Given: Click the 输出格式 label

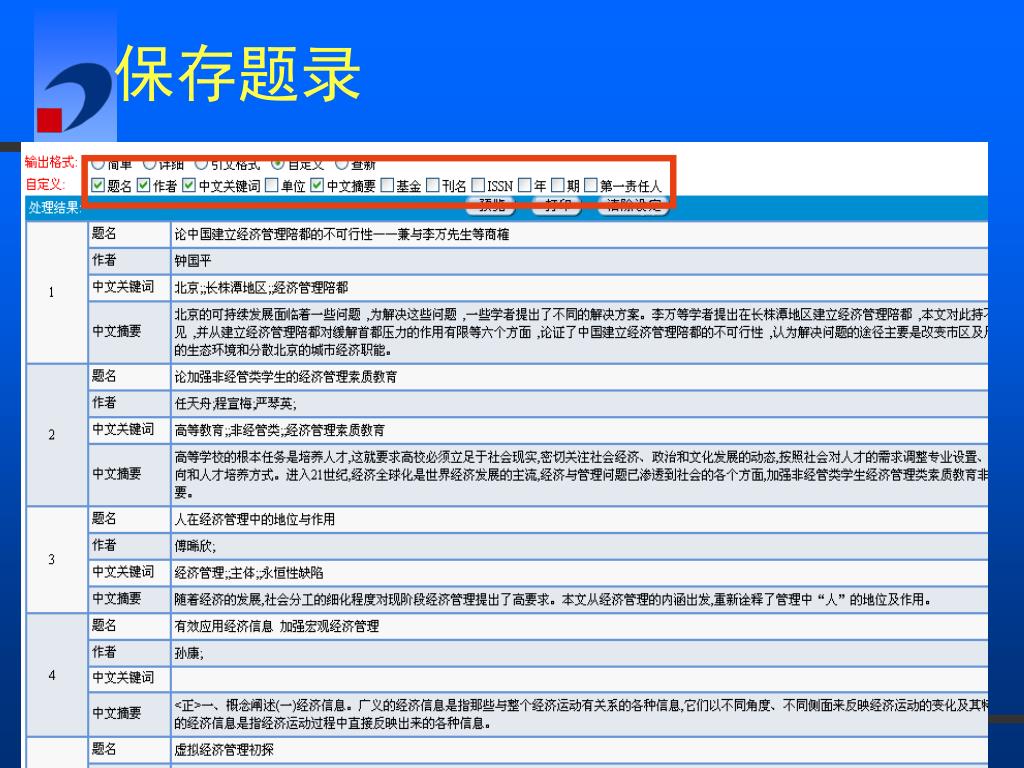Looking at the screenshot, I should pos(51,162).
